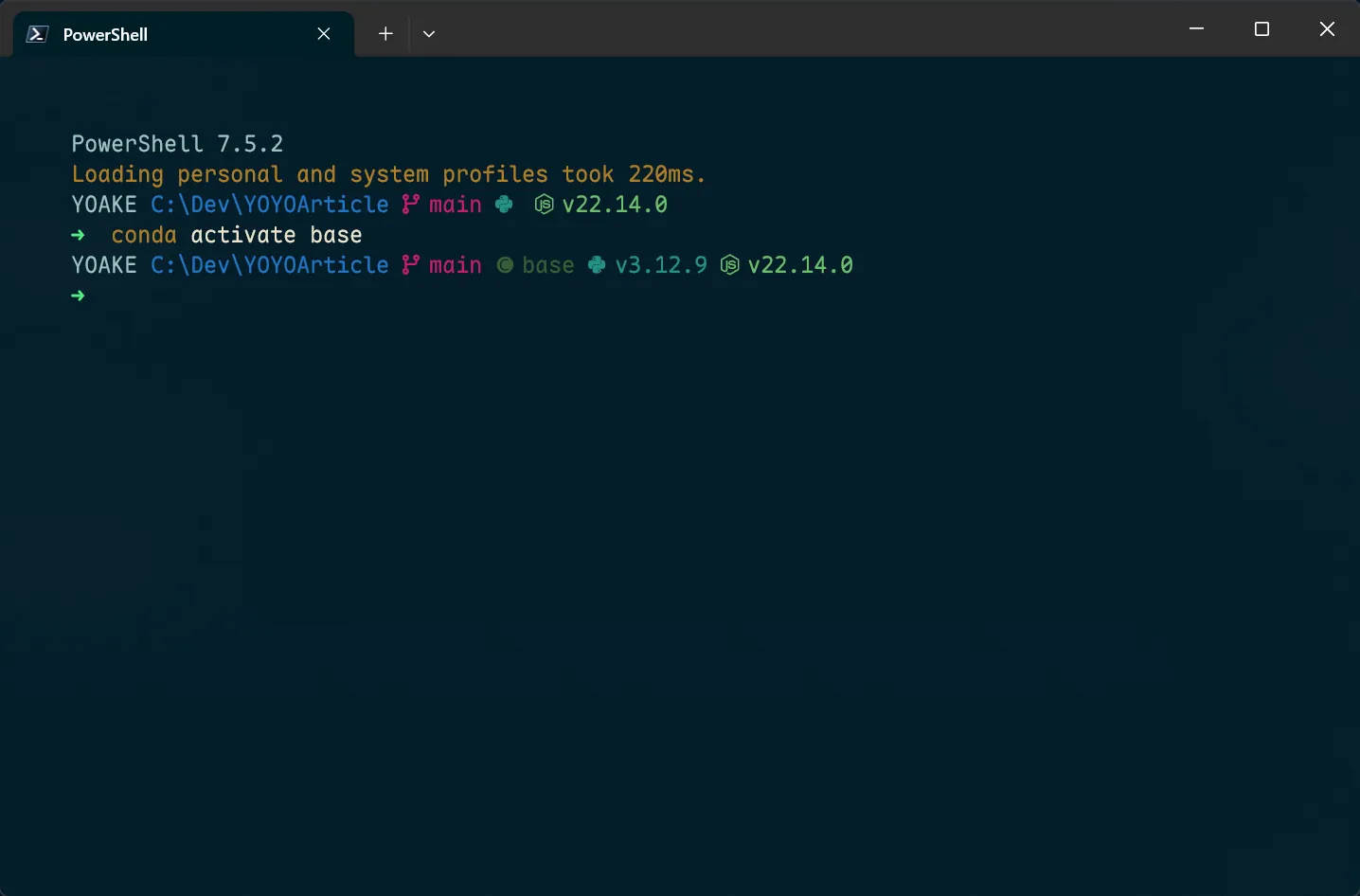Click the 'PowerShell 7.5.2' version line
This screenshot has width=1360, height=896.
tap(177, 144)
